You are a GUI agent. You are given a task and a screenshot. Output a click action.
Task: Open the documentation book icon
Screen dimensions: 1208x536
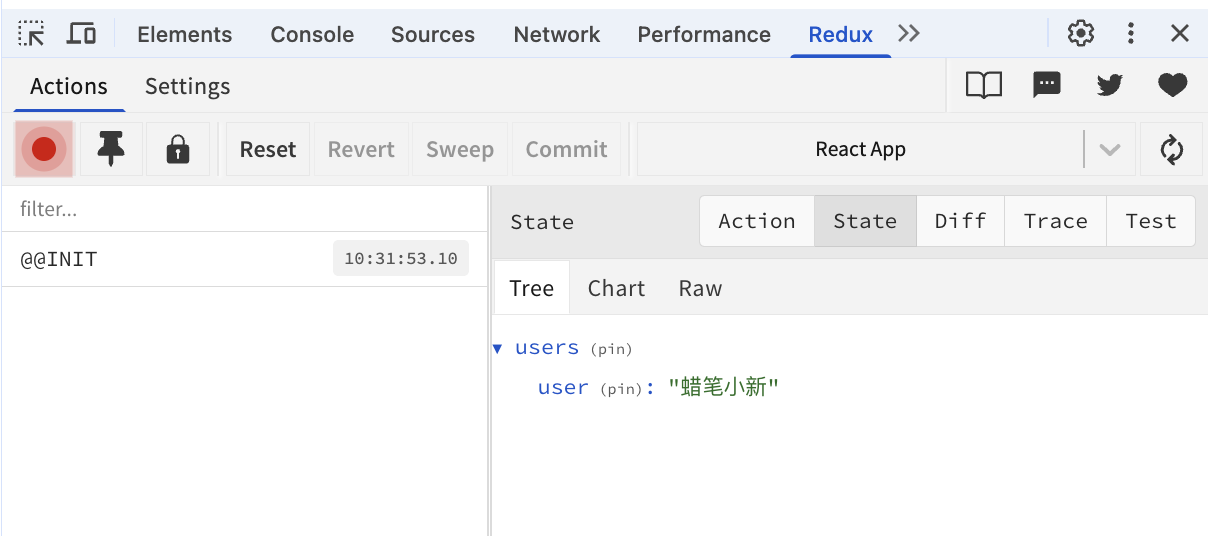pyautogui.click(x=983, y=86)
